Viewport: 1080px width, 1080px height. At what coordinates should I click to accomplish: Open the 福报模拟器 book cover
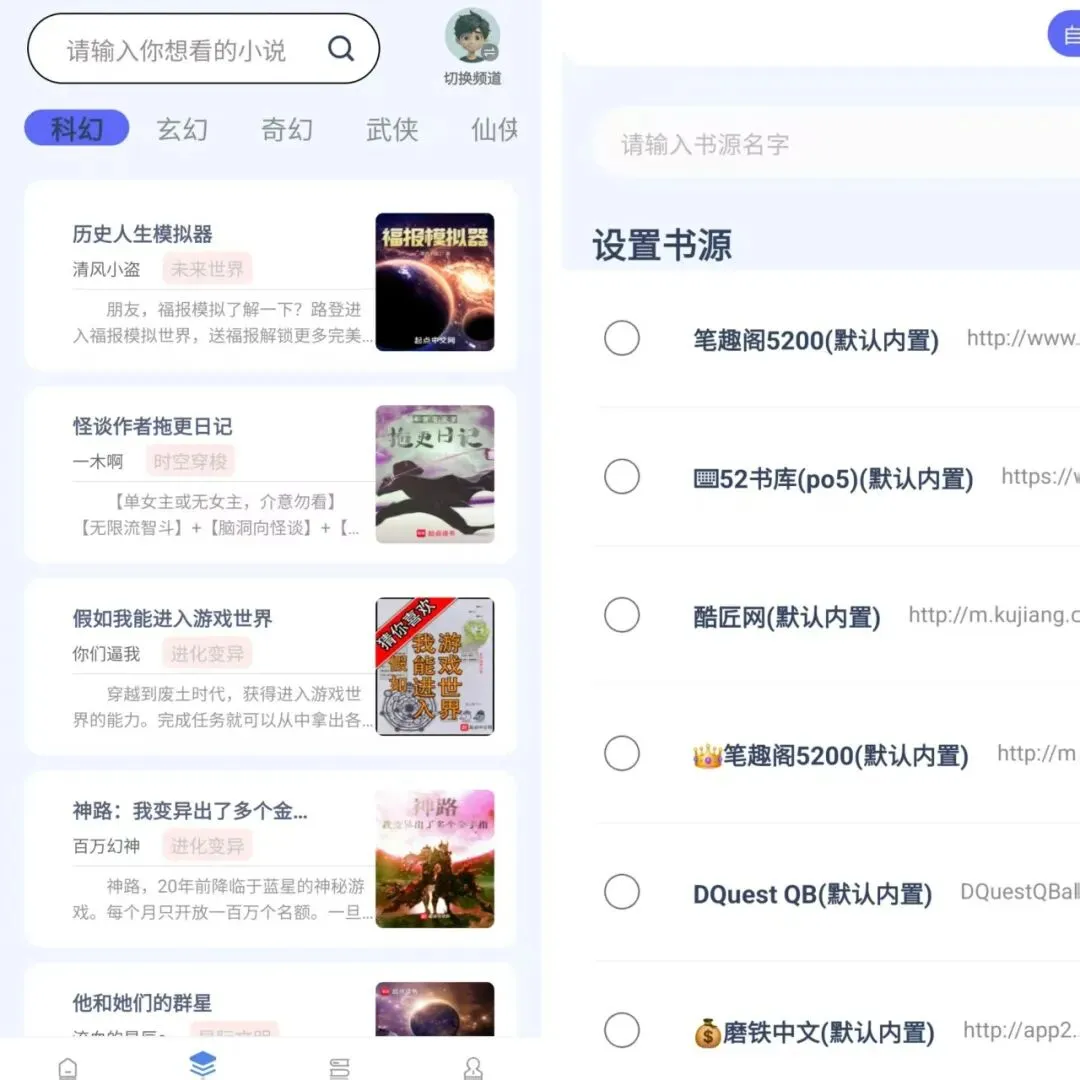[435, 282]
